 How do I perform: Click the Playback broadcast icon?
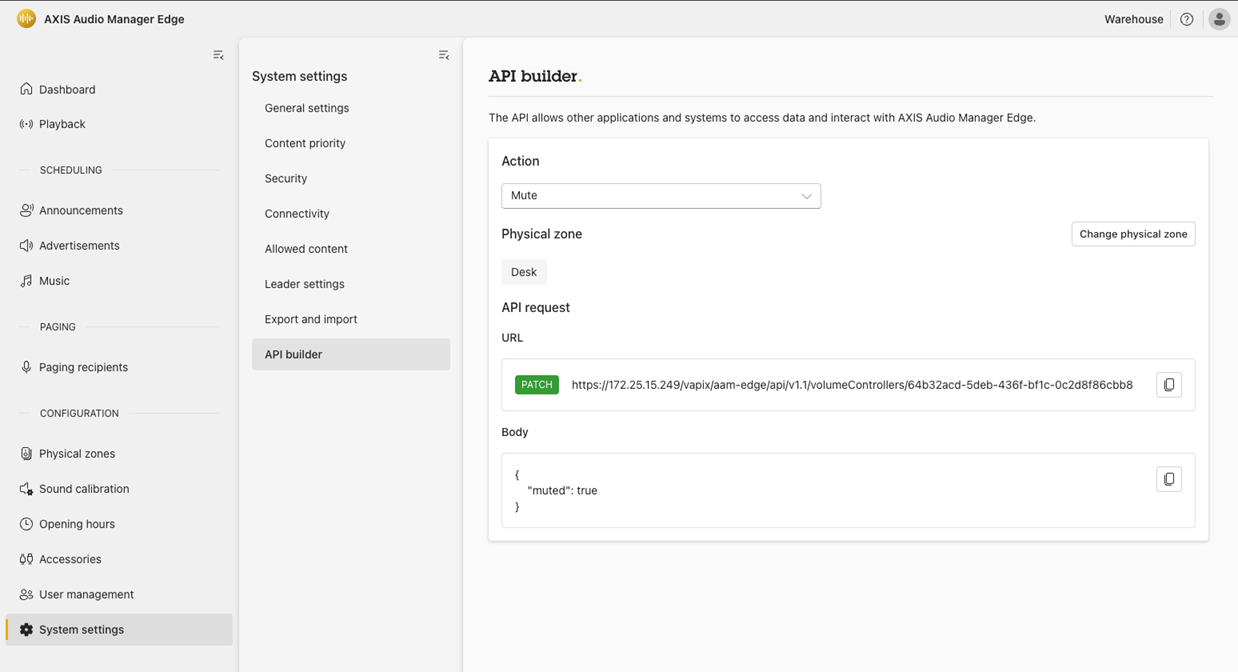(26, 124)
